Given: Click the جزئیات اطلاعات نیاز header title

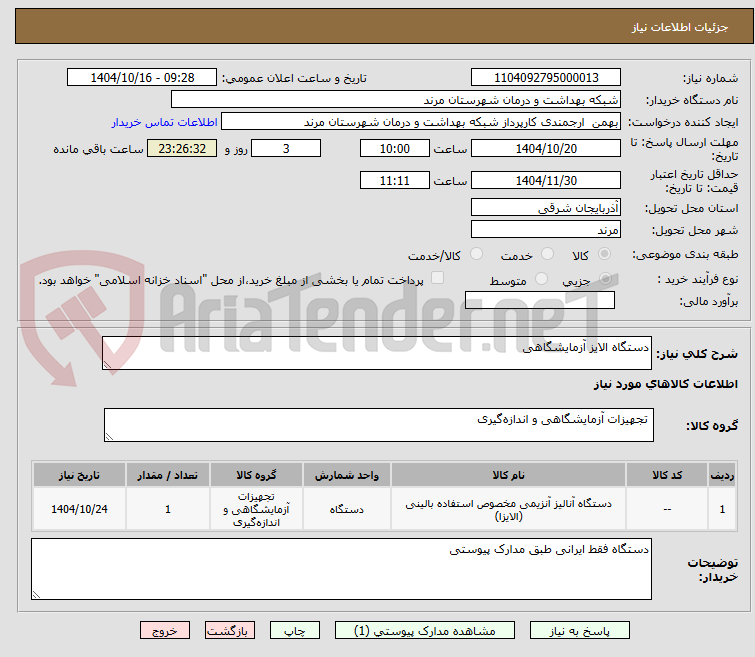Looking at the screenshot, I should pos(679,27).
